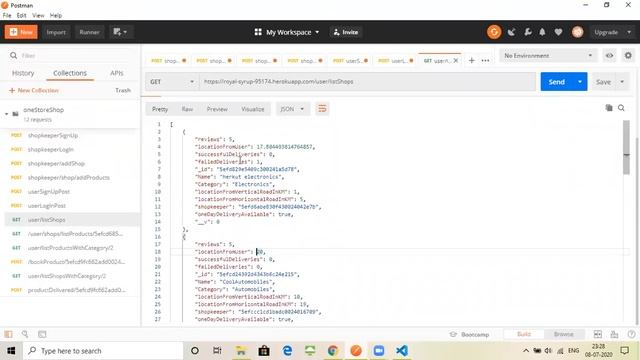Toggle line wrap icon in response
The image size is (640, 360).
point(322,109)
